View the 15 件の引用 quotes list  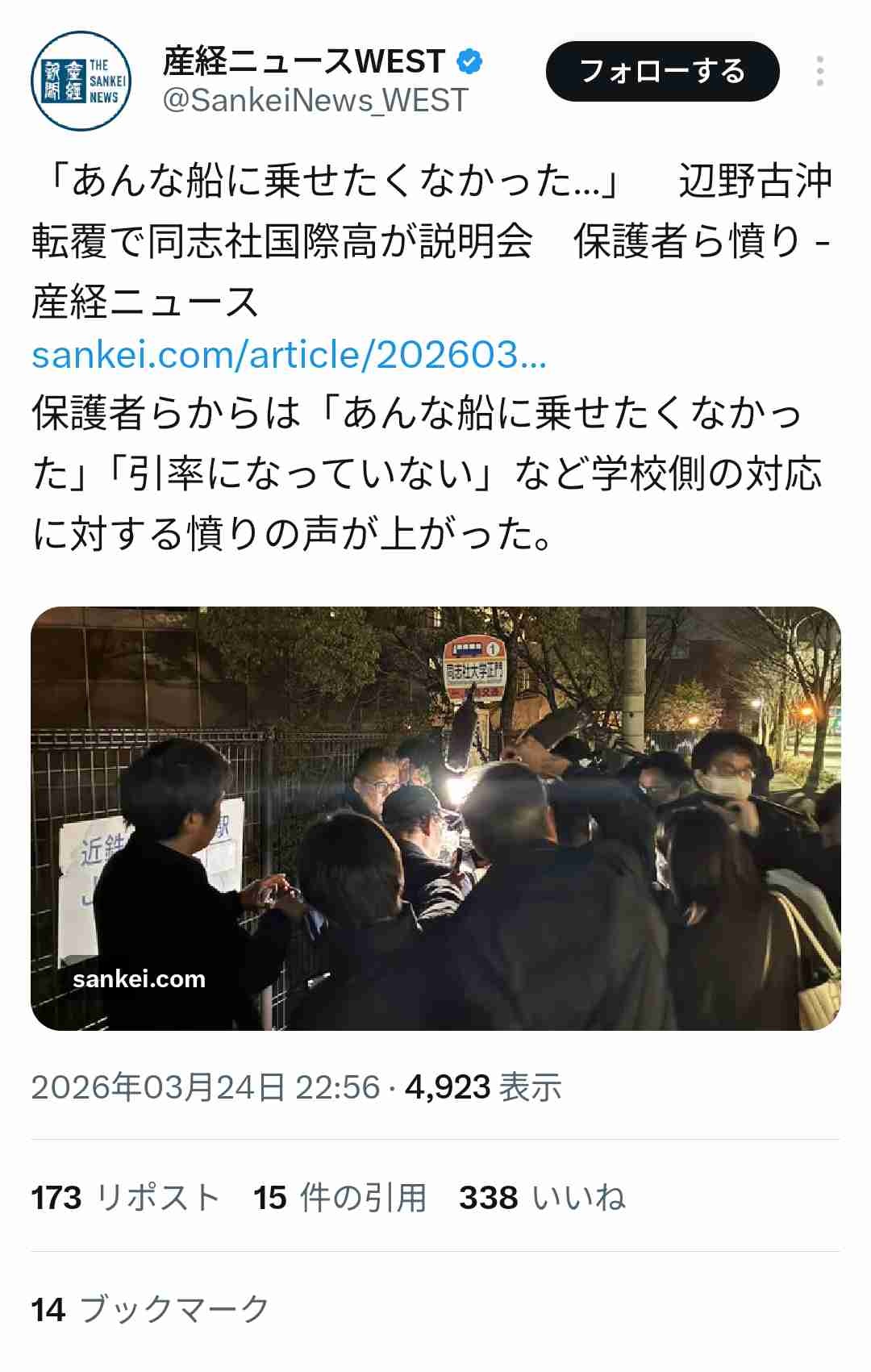pos(340,1198)
